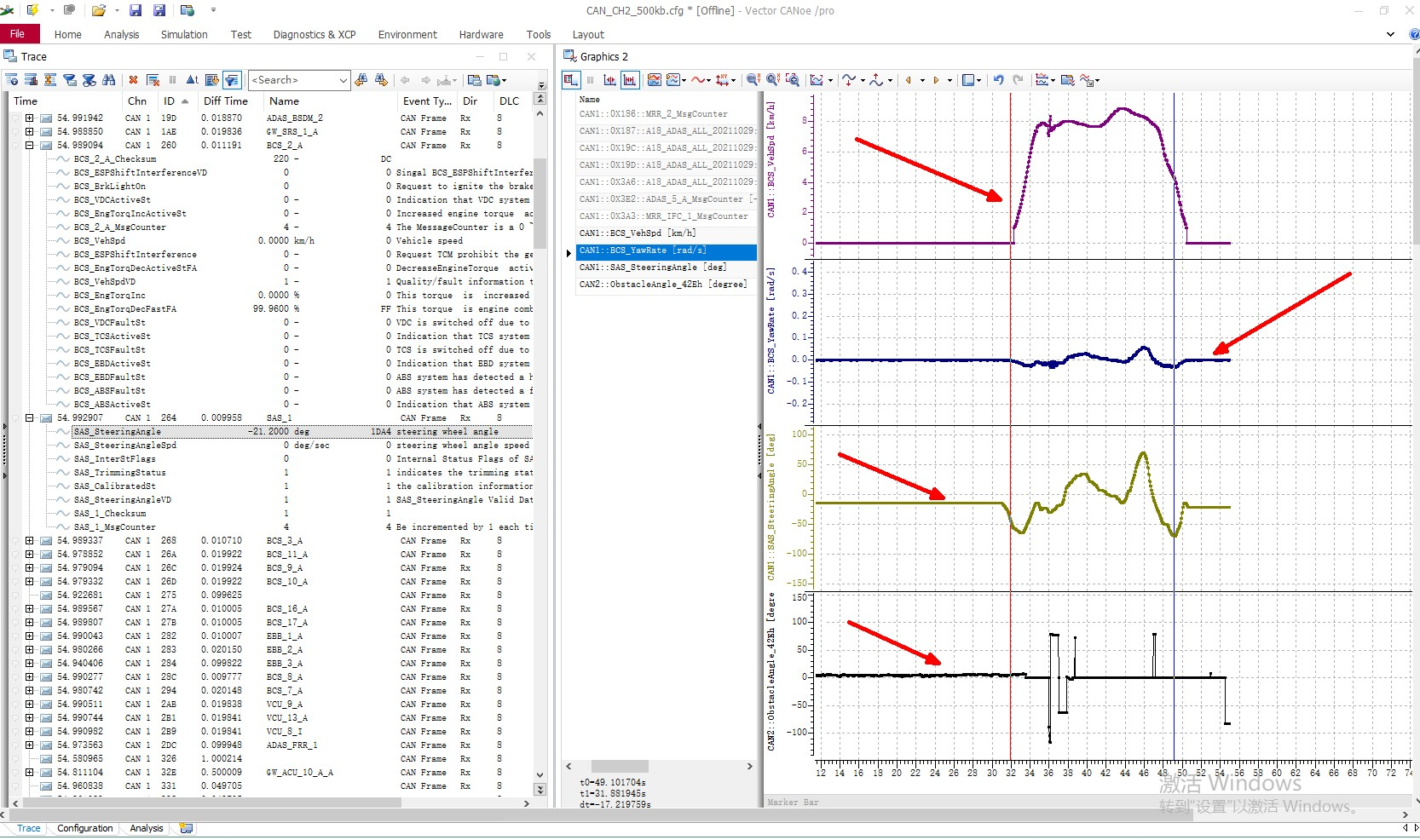Click the binoculars find icon in Trace toolbar
Image resolution: width=1420 pixels, height=840 pixels.
point(109,80)
